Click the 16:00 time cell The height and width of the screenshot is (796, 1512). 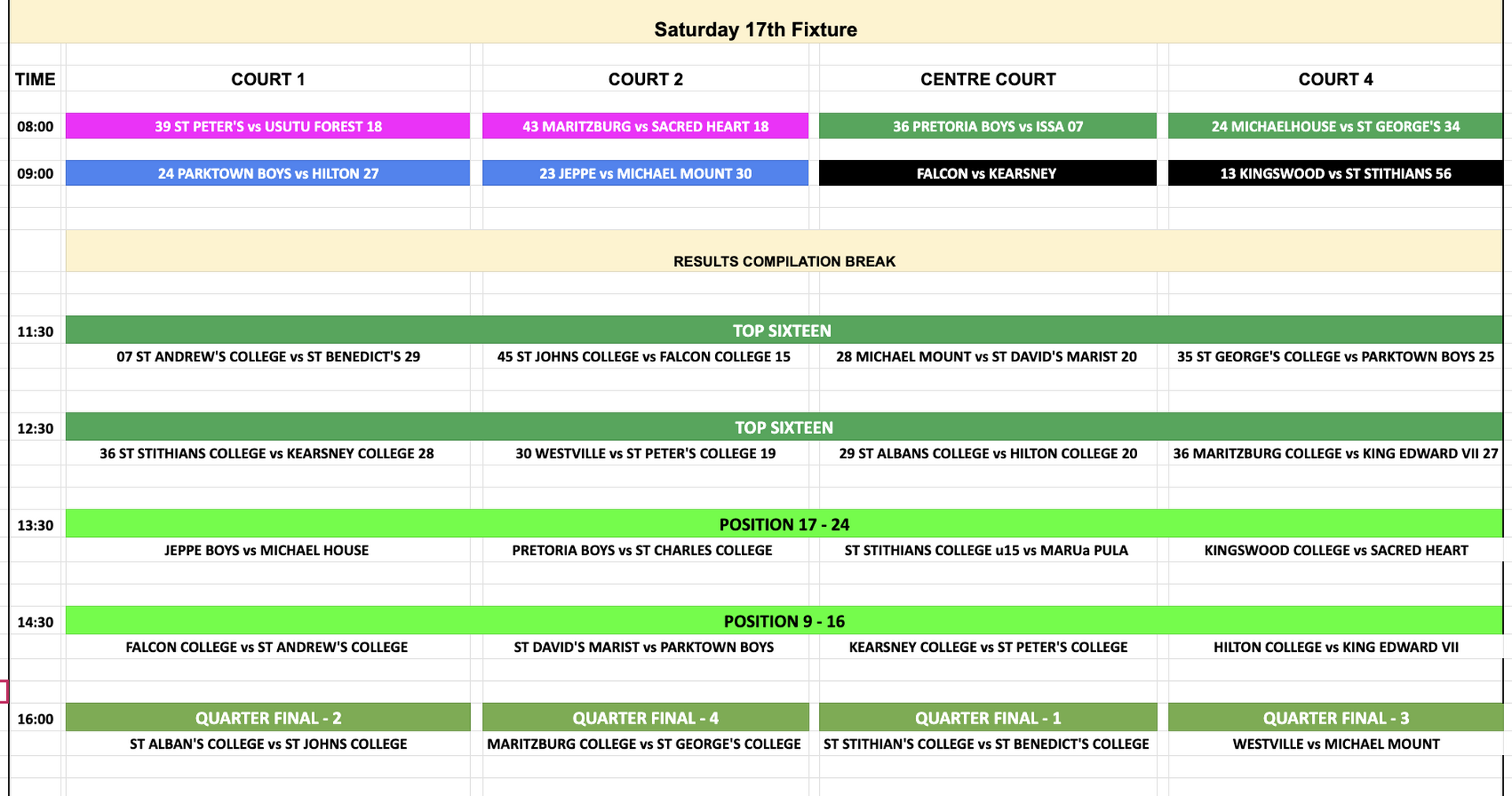35,719
